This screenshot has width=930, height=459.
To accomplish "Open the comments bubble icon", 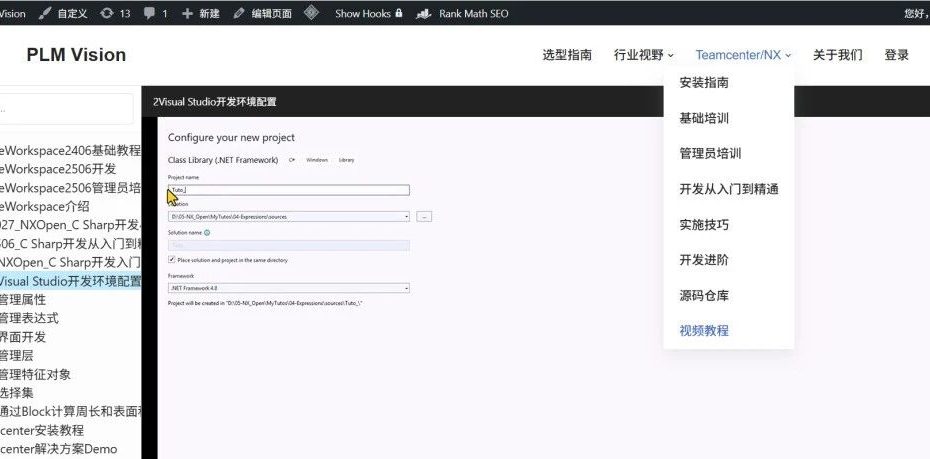I will tap(150, 14).
